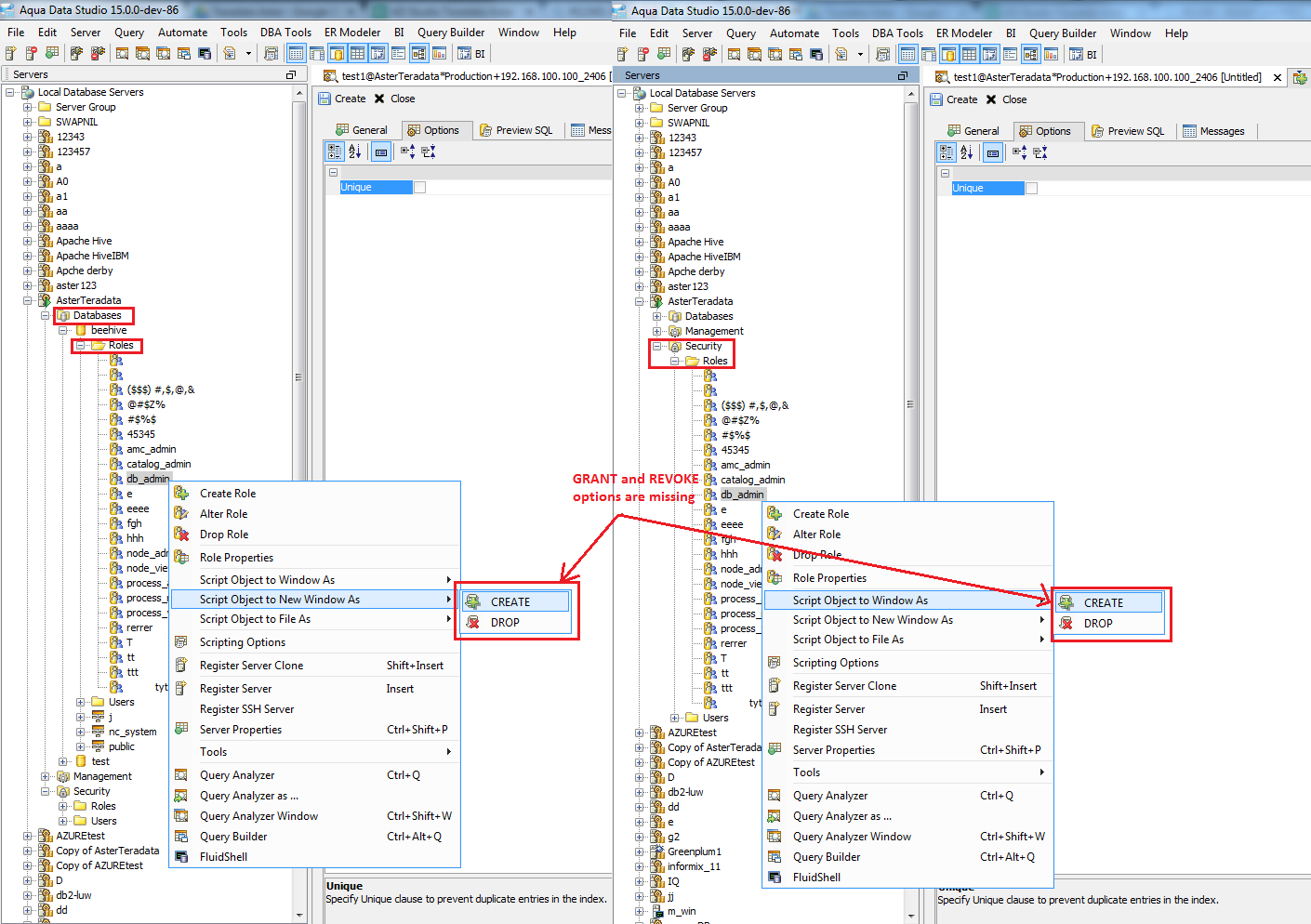Click Query Builder icon in right context menu
This screenshot has height=924, width=1311.
[x=775, y=857]
